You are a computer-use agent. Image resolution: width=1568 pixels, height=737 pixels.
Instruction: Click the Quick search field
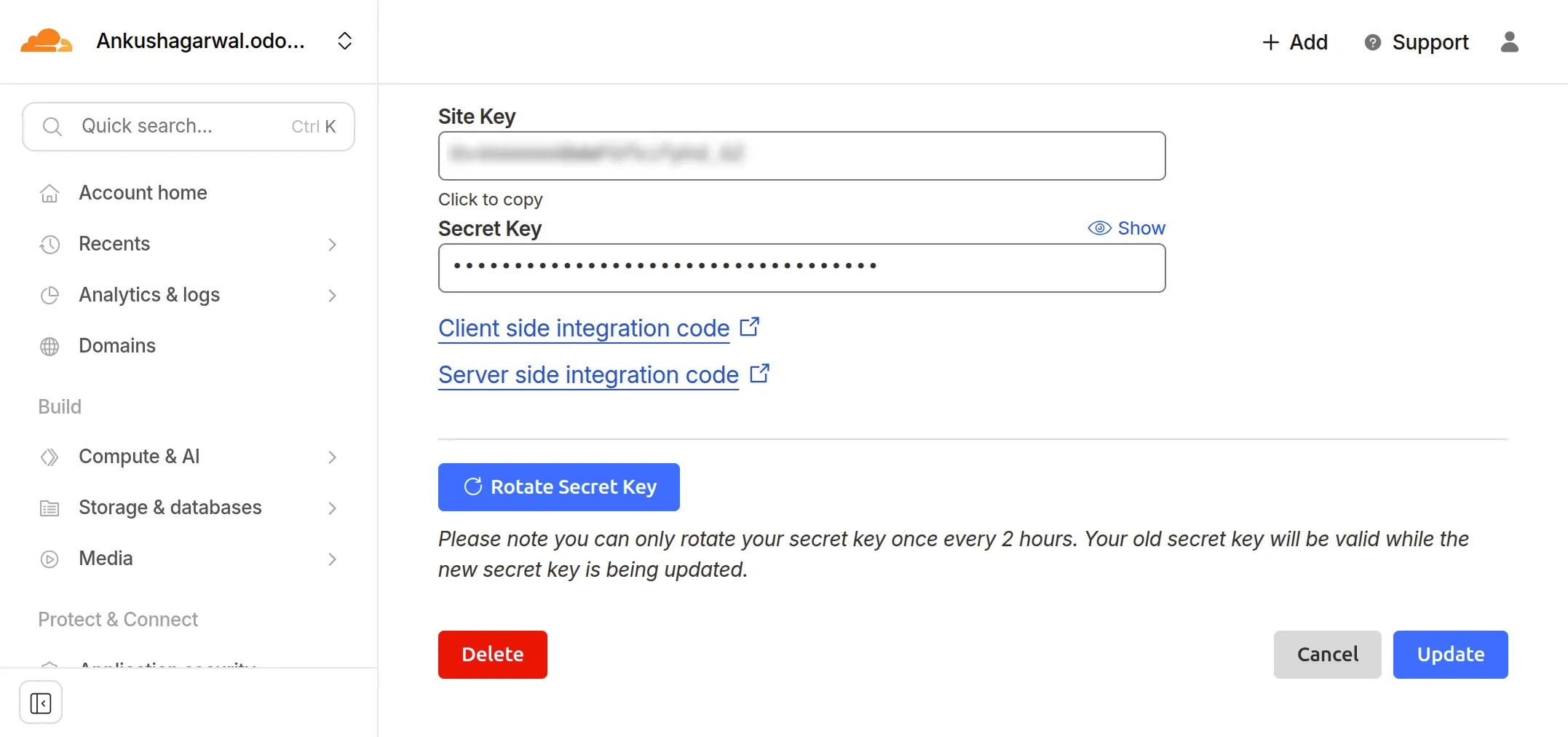189,127
